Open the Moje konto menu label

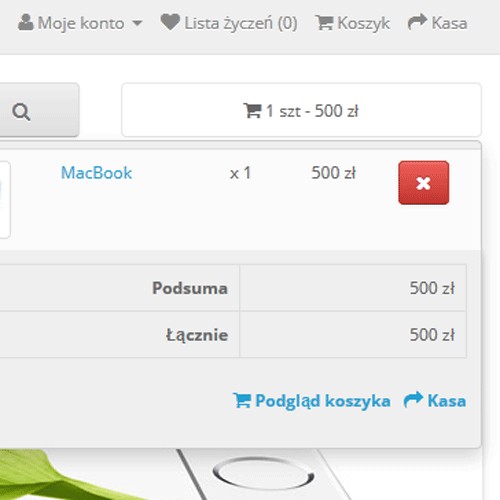81,23
